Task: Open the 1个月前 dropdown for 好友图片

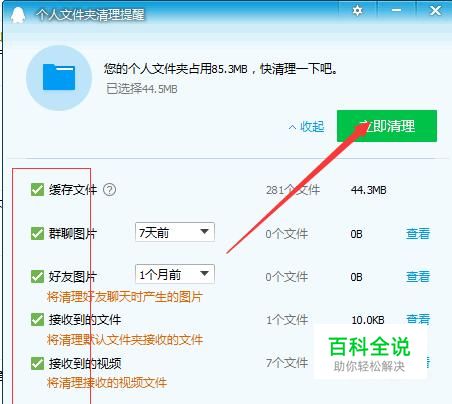Action: 175,274
